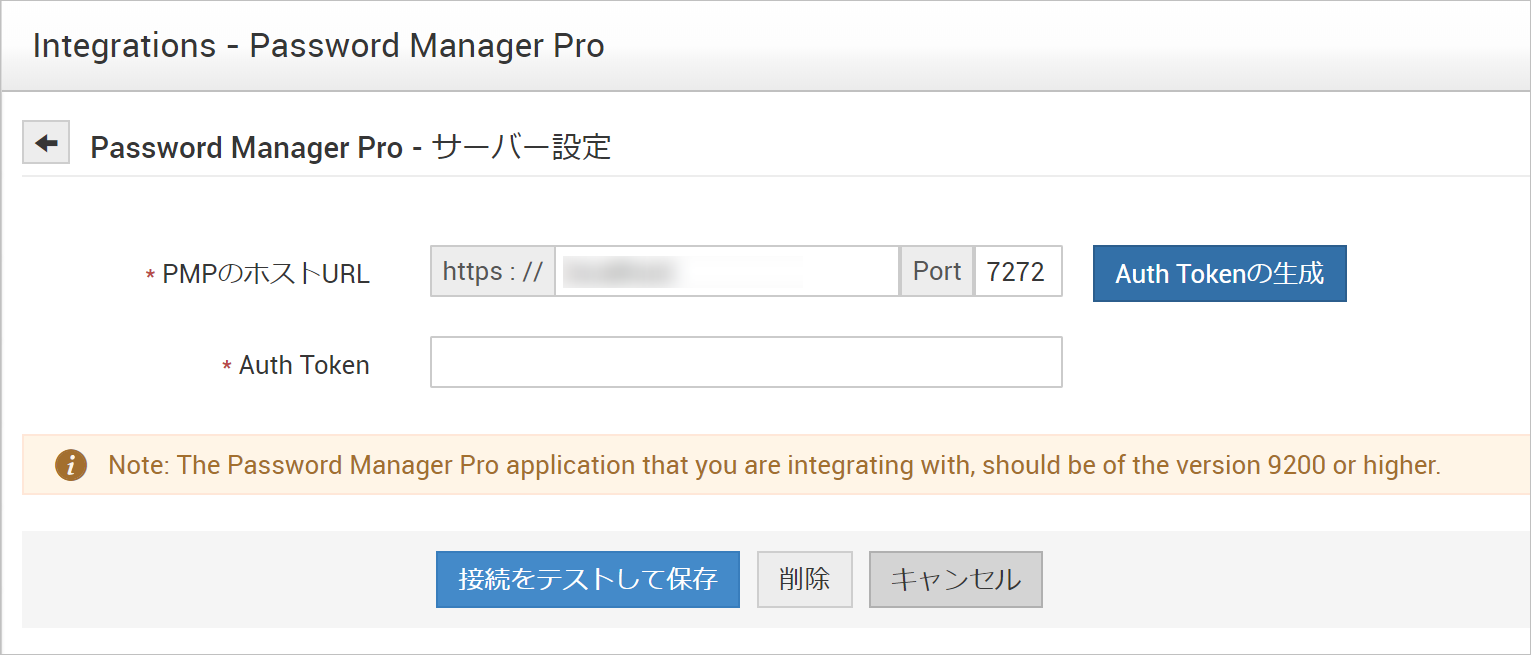Focus the PMP host URL text field
The image size is (1531, 655).
pyautogui.click(x=727, y=271)
